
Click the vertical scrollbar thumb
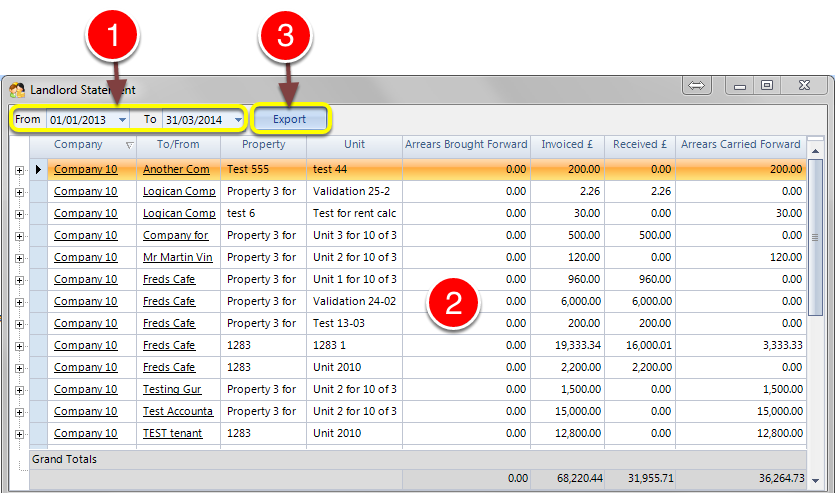pyautogui.click(x=815, y=237)
